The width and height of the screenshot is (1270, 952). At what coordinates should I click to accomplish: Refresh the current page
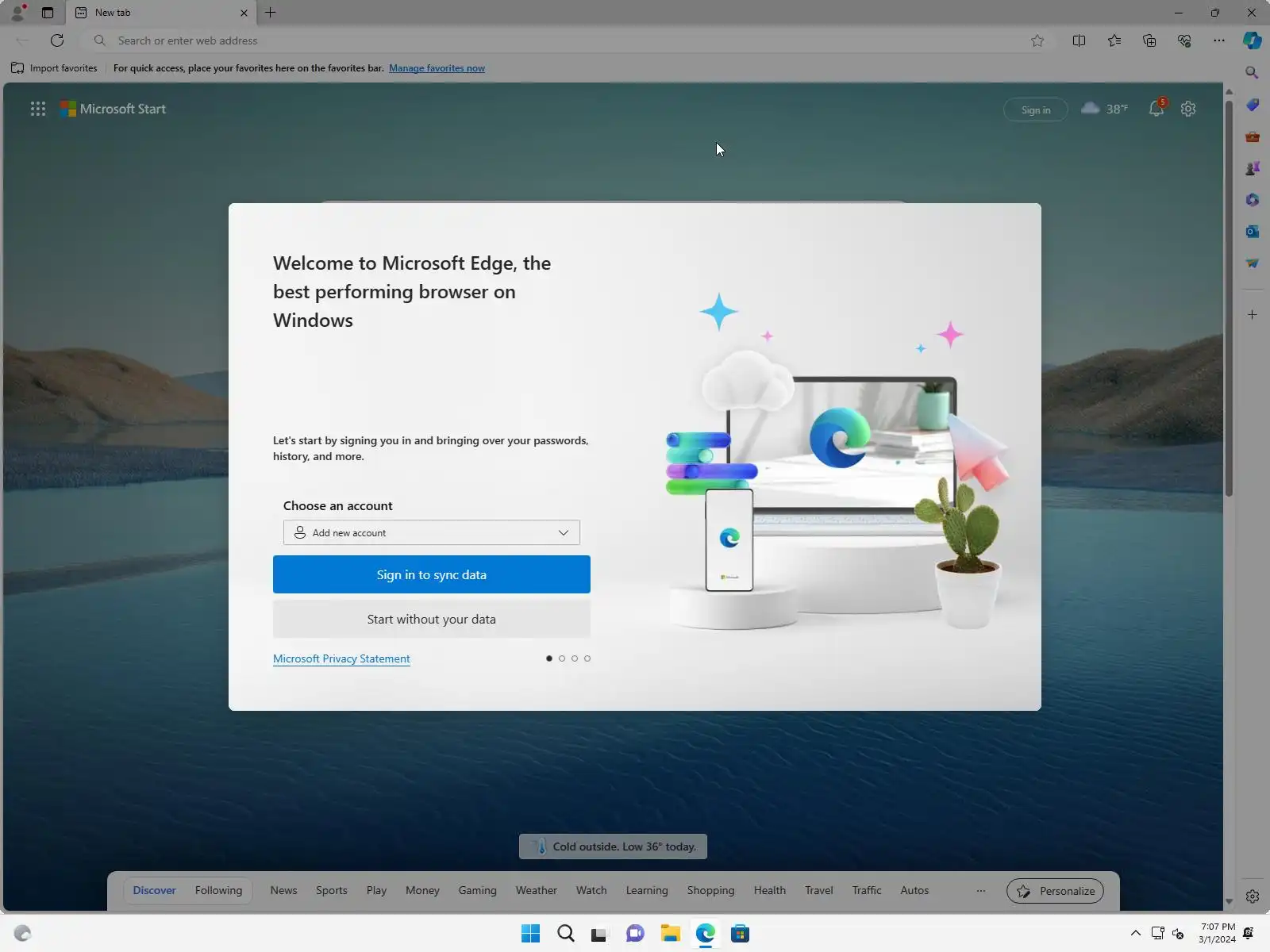tap(57, 40)
